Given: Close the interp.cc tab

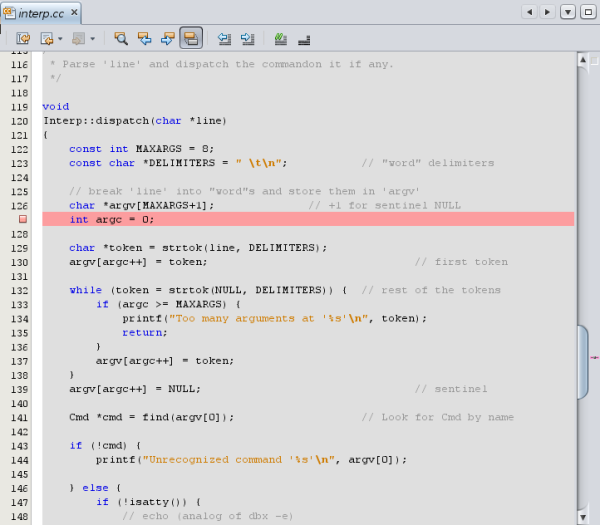Looking at the screenshot, I should pyautogui.click(x=74, y=13).
